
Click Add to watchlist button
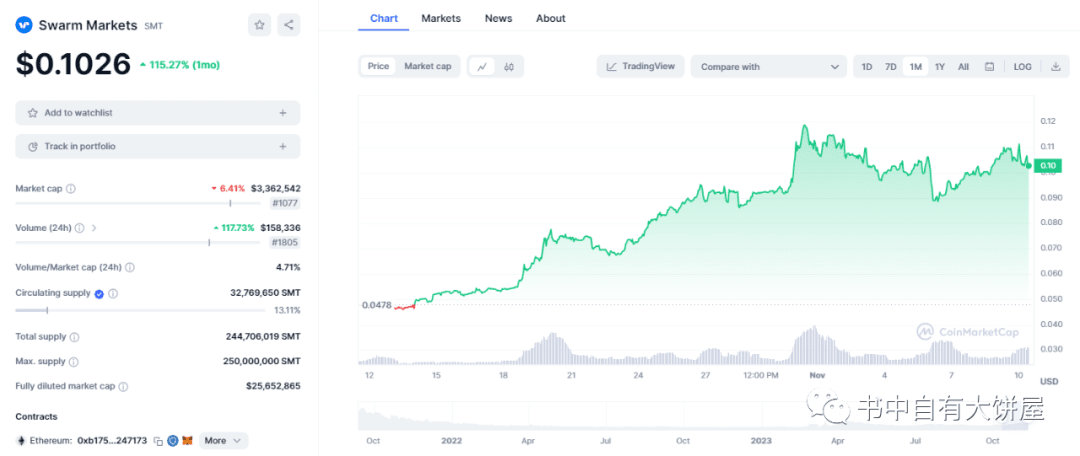(157, 113)
